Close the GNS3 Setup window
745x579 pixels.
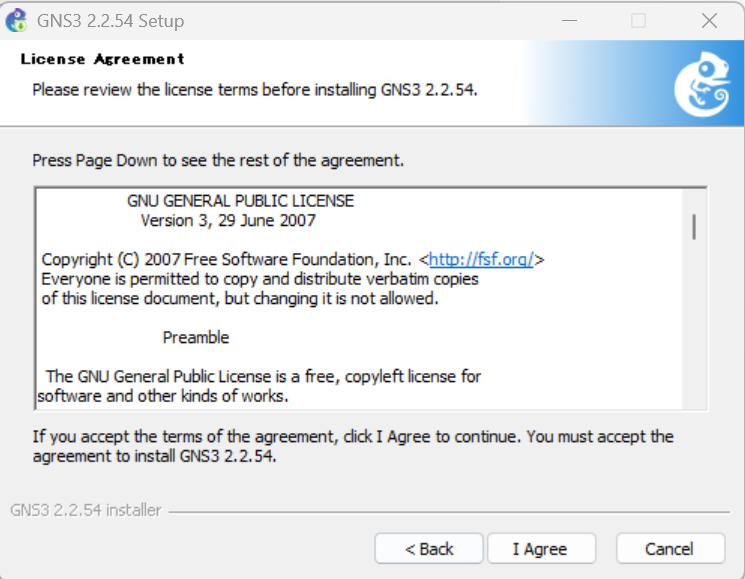[709, 20]
